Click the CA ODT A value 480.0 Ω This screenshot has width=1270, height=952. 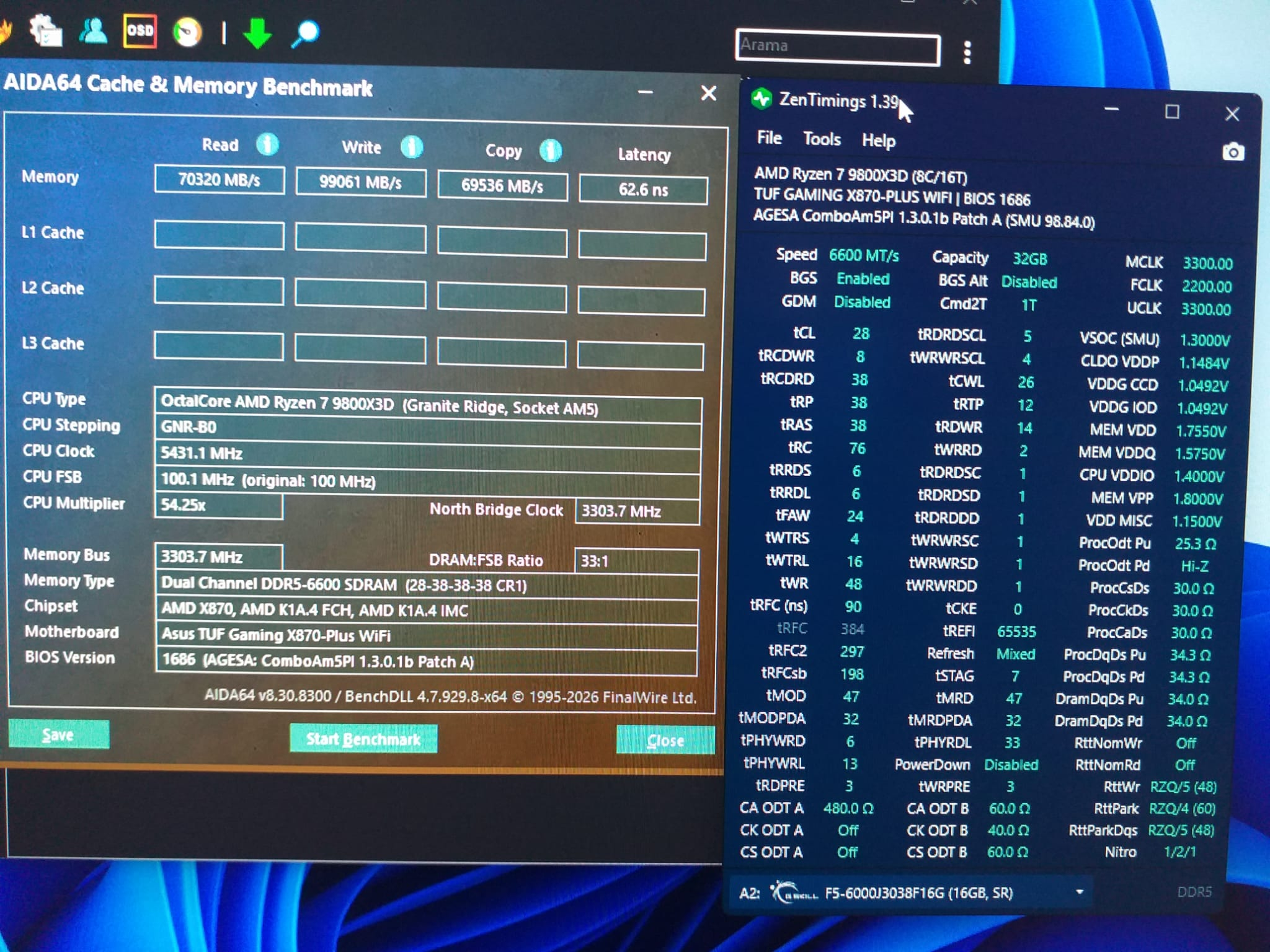[x=848, y=808]
